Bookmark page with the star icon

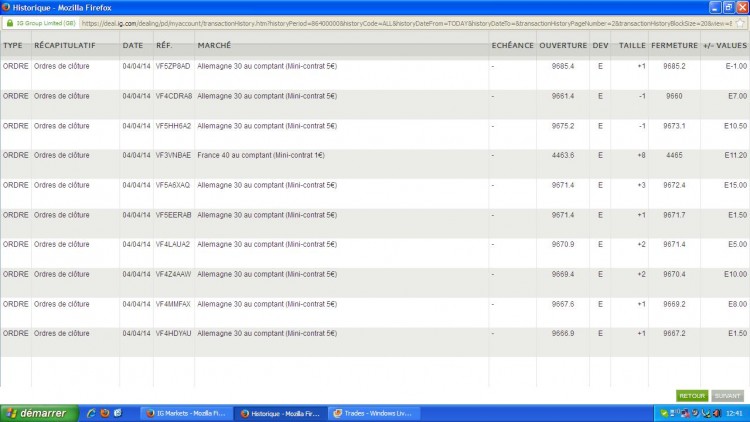[x=741, y=23]
